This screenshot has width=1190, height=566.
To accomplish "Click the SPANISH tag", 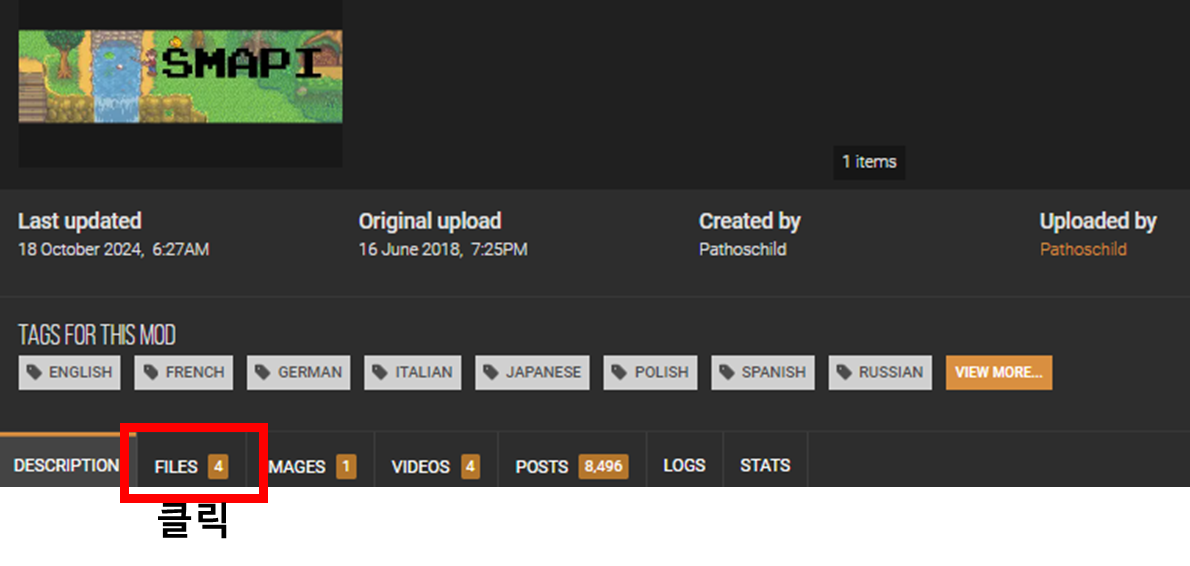I will click(x=763, y=373).
